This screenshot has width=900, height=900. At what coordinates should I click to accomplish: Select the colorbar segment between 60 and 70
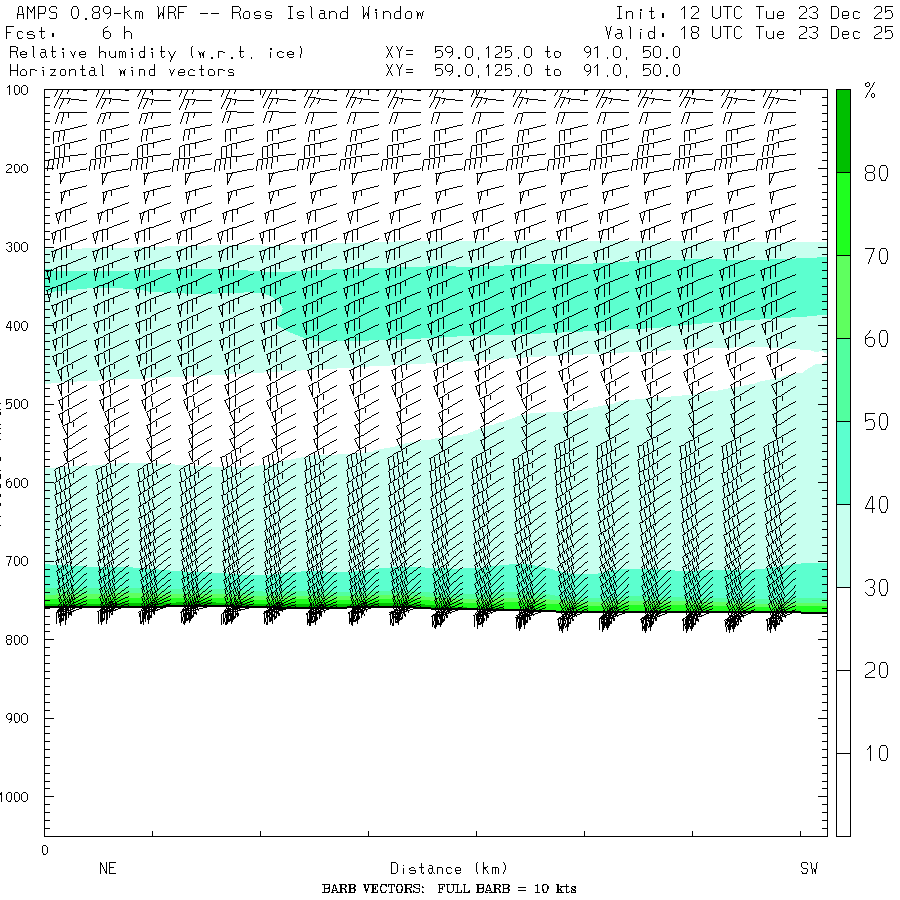843,296
